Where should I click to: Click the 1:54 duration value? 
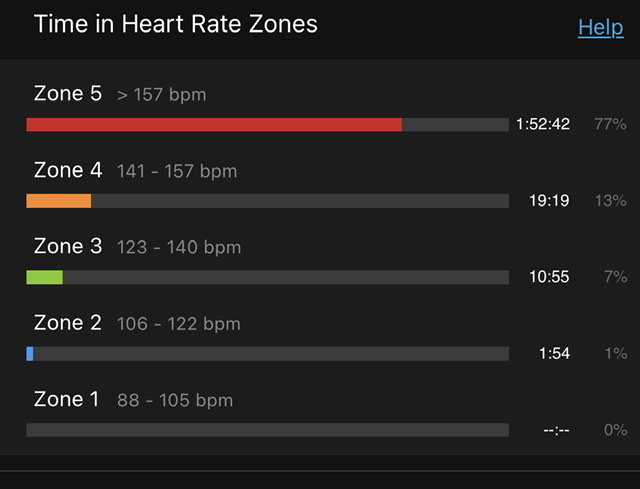click(x=554, y=353)
